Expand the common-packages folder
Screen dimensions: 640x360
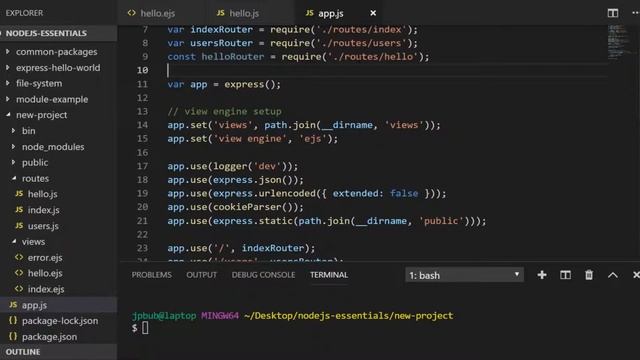pyautogui.click(x=58, y=52)
